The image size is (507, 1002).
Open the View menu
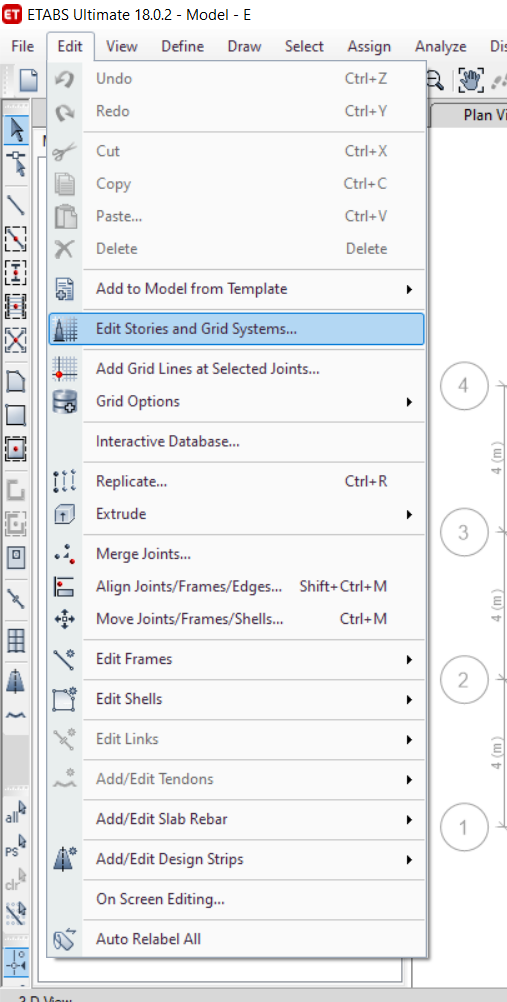(121, 47)
